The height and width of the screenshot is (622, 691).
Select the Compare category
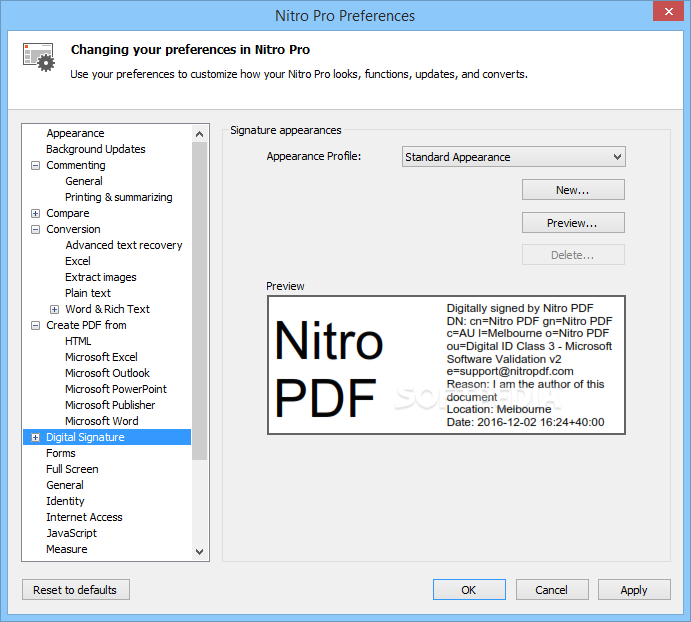(x=68, y=213)
